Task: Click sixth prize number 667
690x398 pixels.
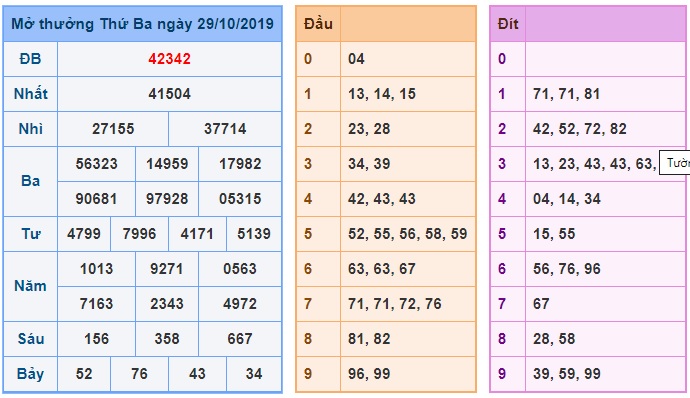Action: [240, 339]
